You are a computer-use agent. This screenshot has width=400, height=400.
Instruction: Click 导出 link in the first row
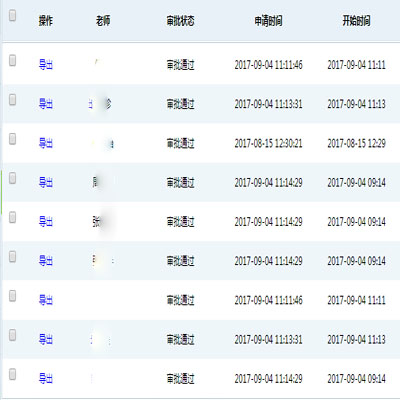point(46,64)
